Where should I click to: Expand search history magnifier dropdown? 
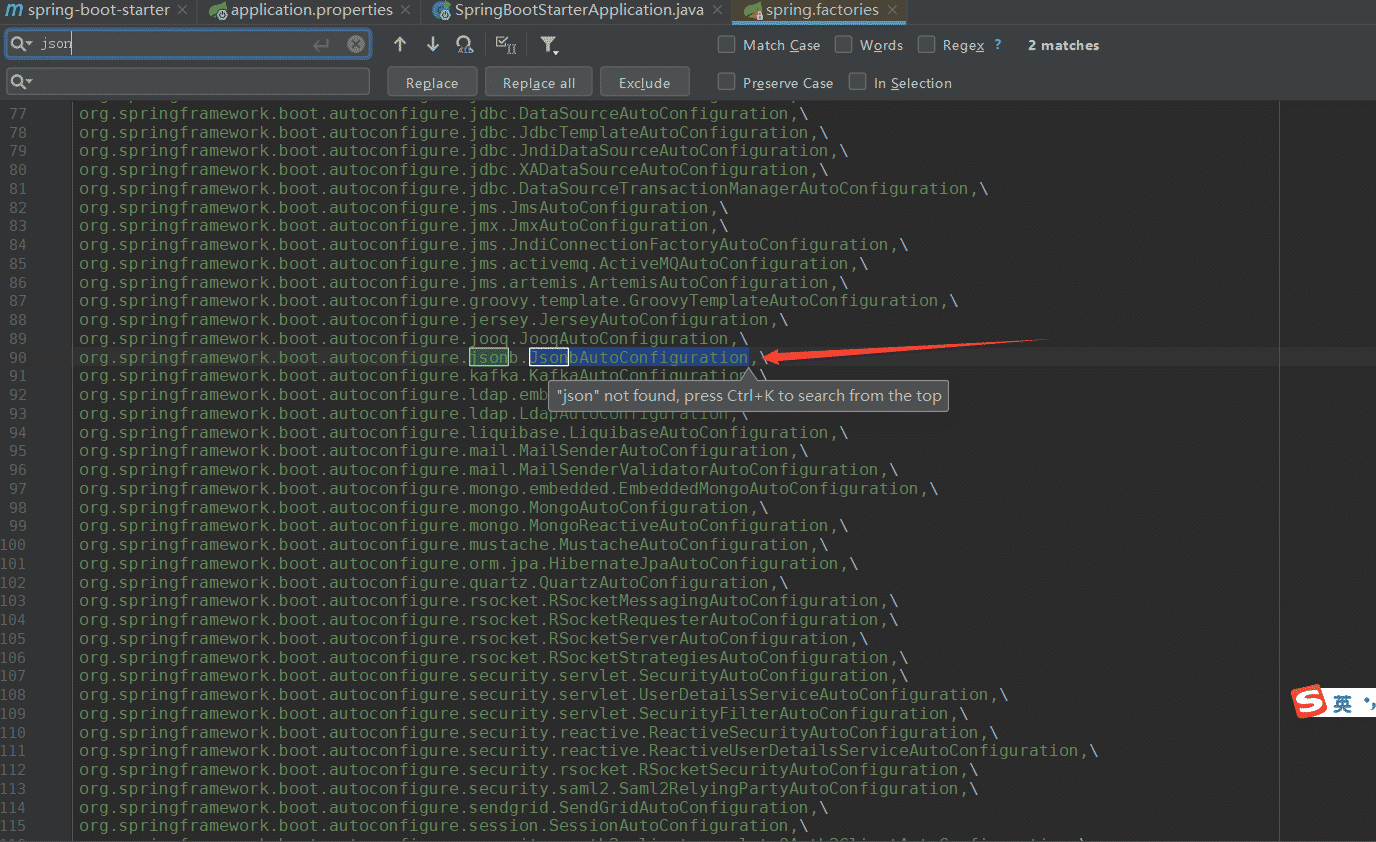tap(22, 44)
